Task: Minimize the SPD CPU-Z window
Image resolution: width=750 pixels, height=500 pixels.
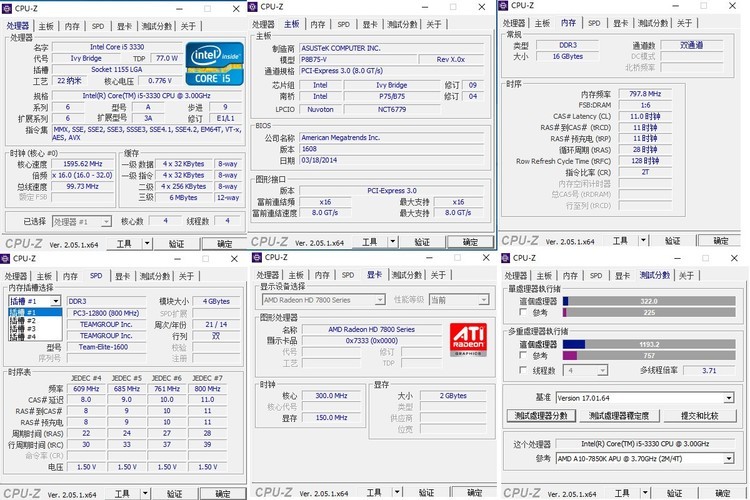Action: click(x=177, y=259)
